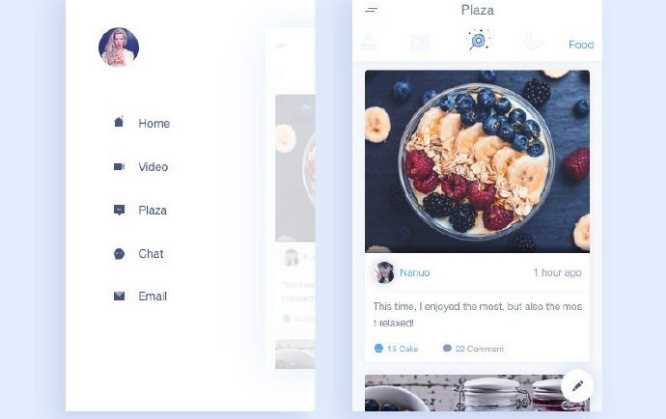Click the Chat bubble icon
The height and width of the screenshot is (419, 666).
click(x=119, y=254)
